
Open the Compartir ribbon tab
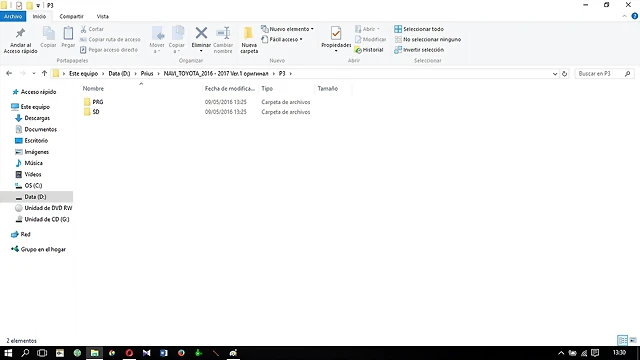click(71, 16)
